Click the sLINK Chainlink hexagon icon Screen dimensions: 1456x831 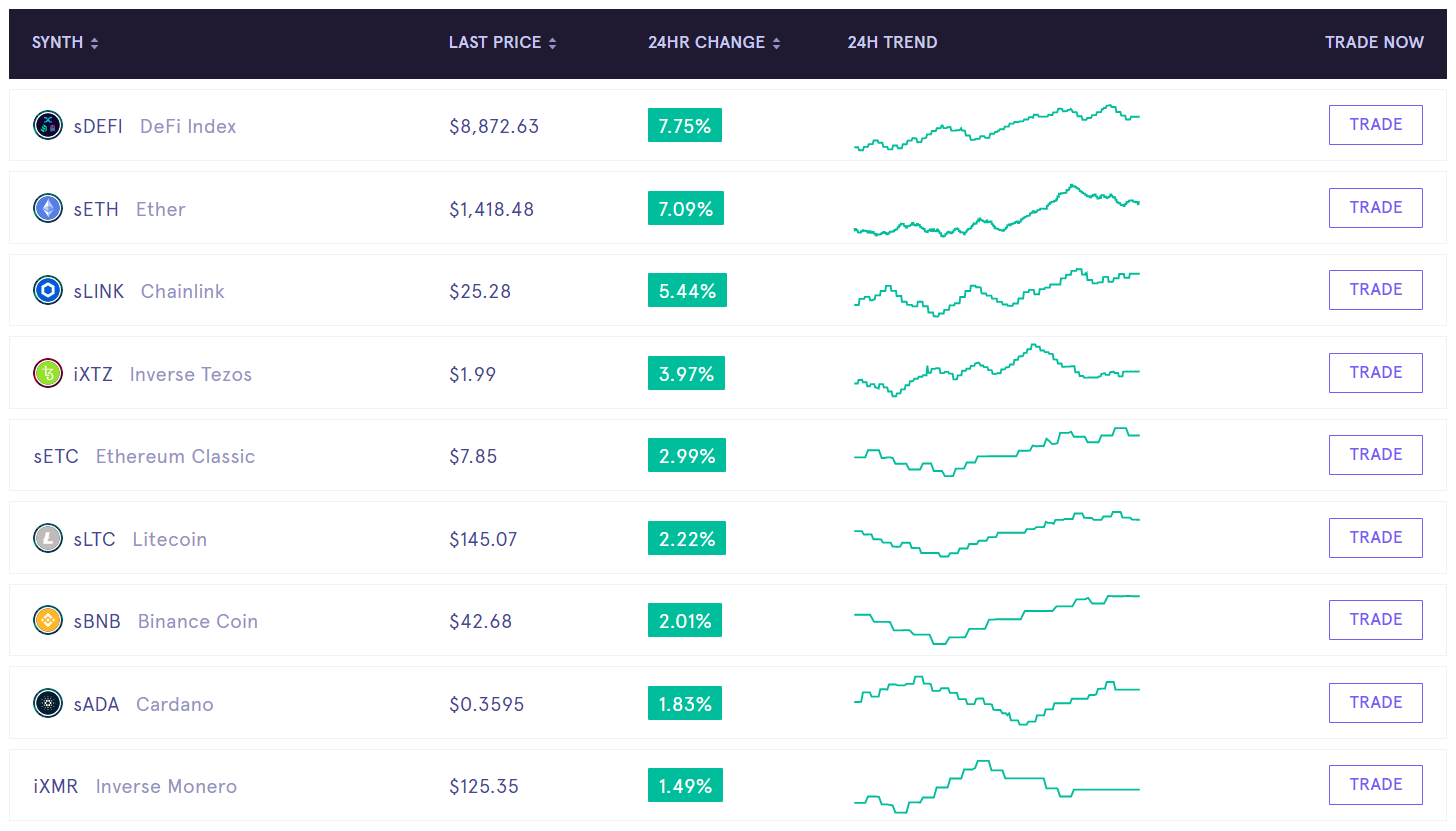(x=47, y=291)
